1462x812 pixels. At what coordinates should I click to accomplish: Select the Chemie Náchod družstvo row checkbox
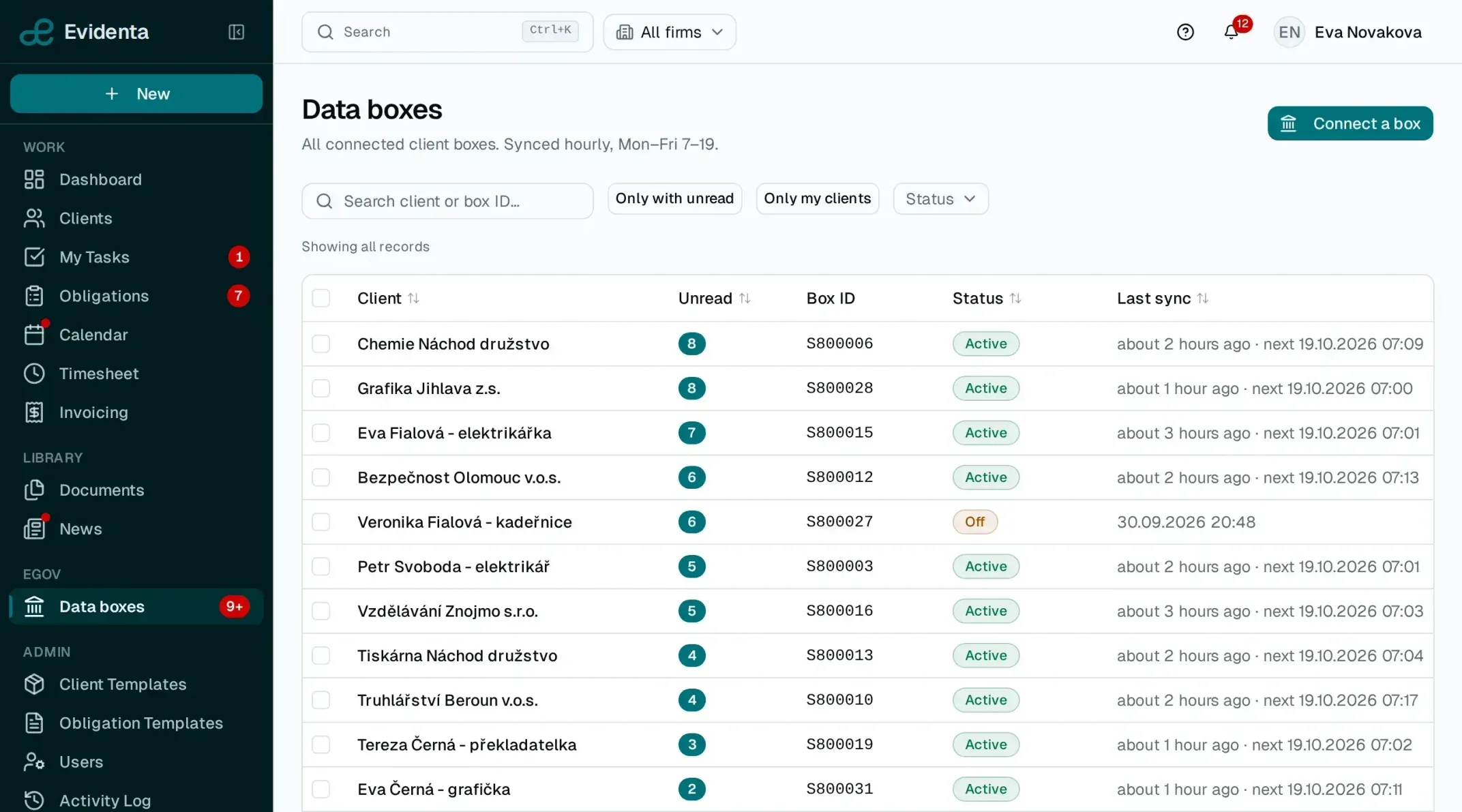pyautogui.click(x=320, y=344)
